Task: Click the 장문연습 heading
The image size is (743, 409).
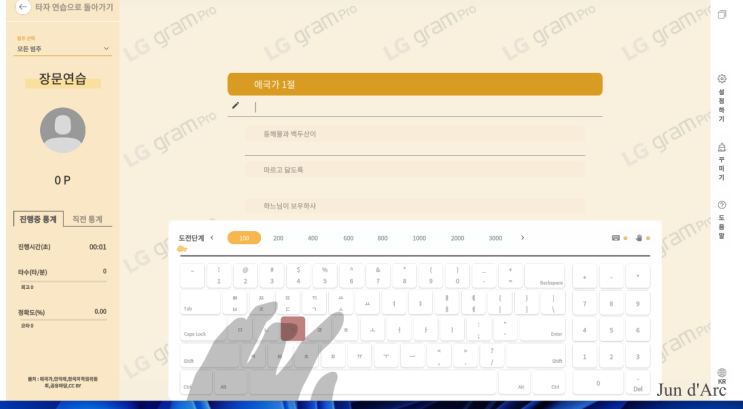Action: pyautogui.click(x=63, y=79)
